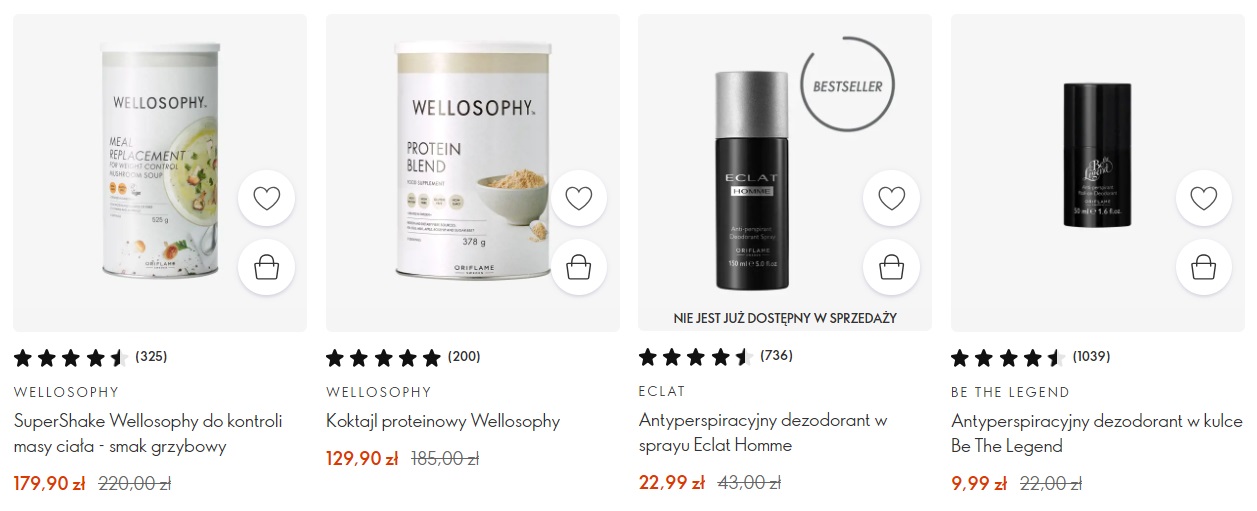The width and height of the screenshot is (1257, 511).
Task: Add Be The Legend deodorant to bag
Action: point(1204,267)
